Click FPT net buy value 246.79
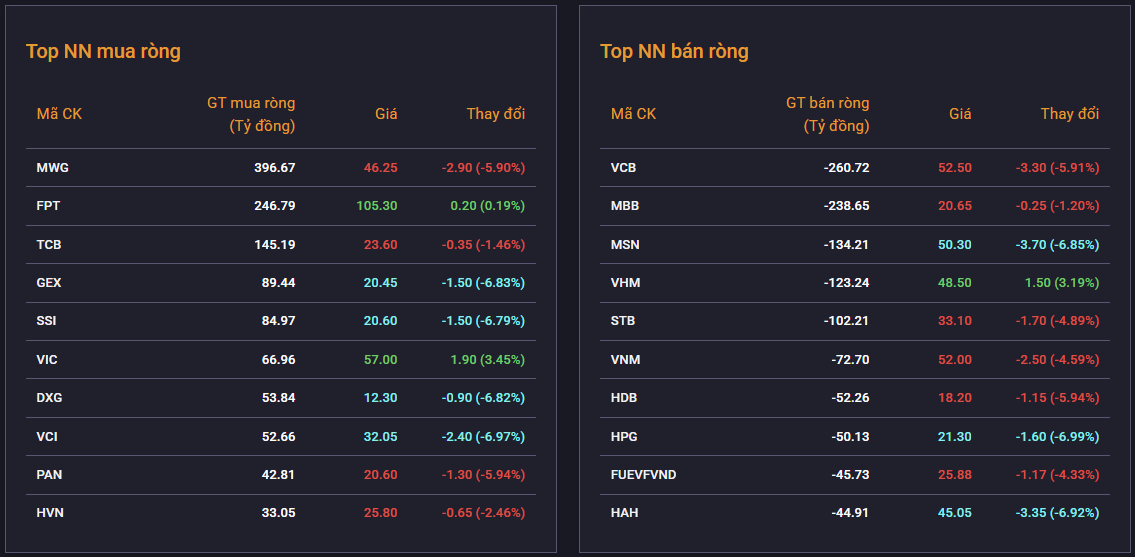1135x557 pixels. [x=274, y=206]
